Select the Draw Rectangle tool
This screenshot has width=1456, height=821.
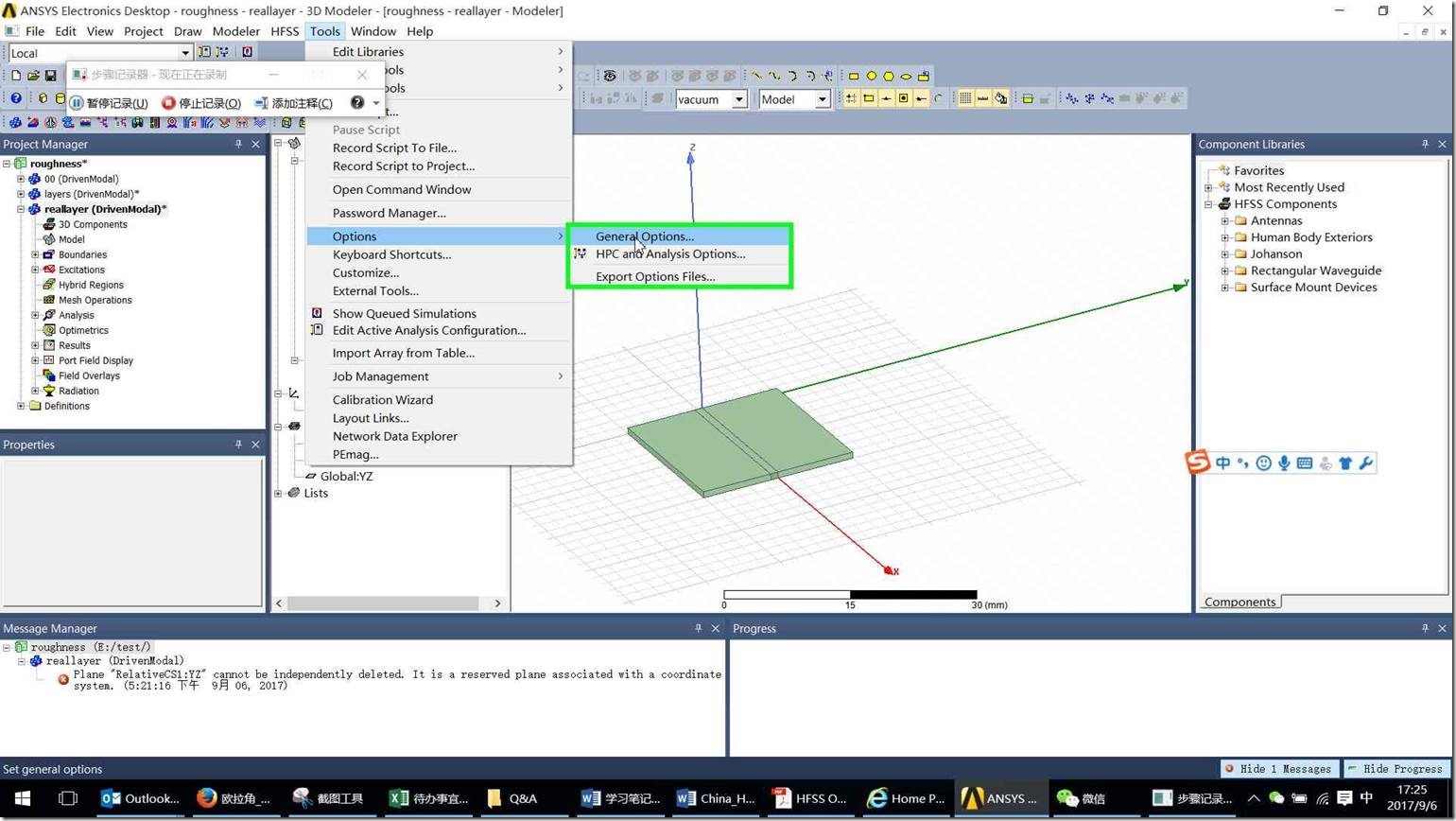click(854, 76)
